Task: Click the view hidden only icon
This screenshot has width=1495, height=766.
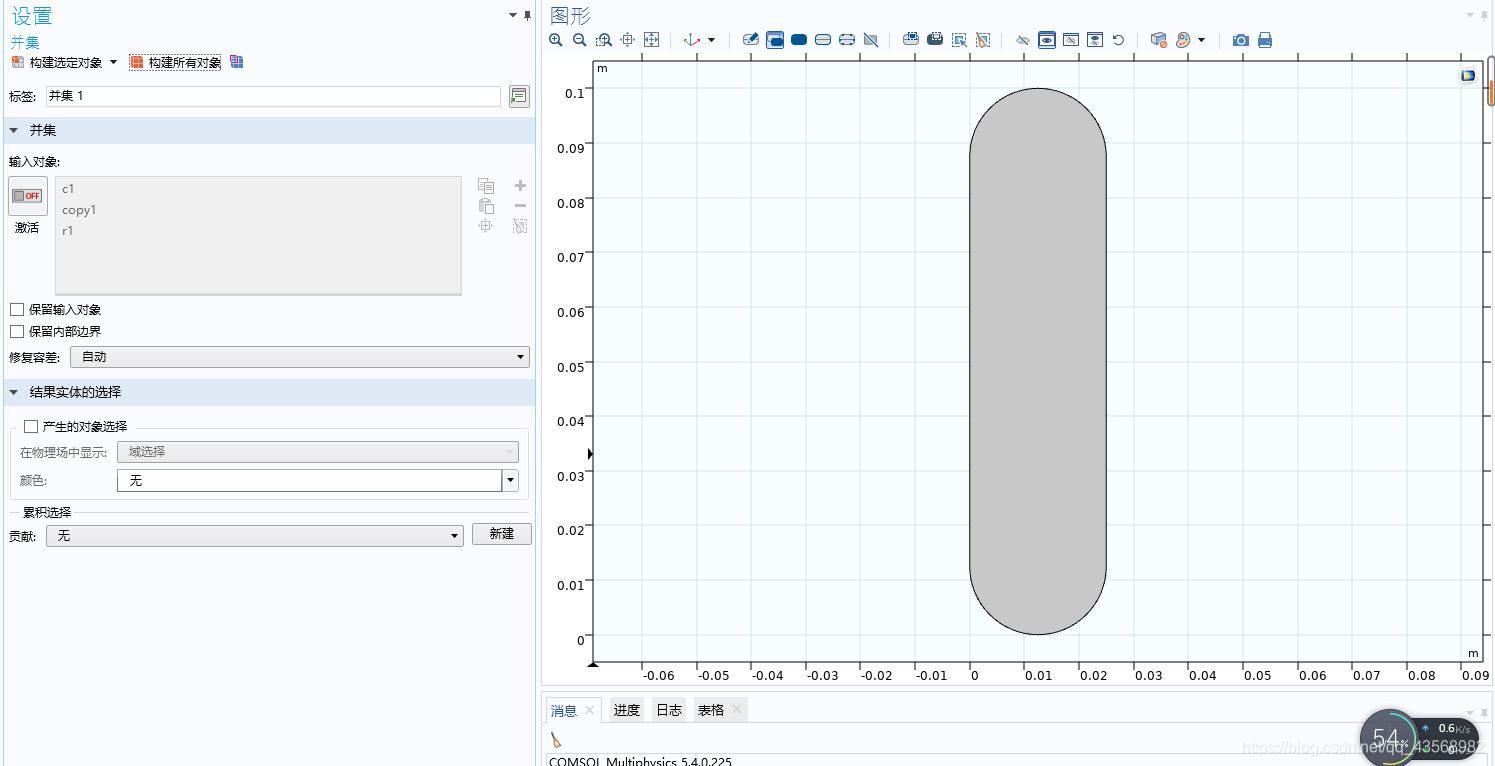Action: tap(1071, 40)
